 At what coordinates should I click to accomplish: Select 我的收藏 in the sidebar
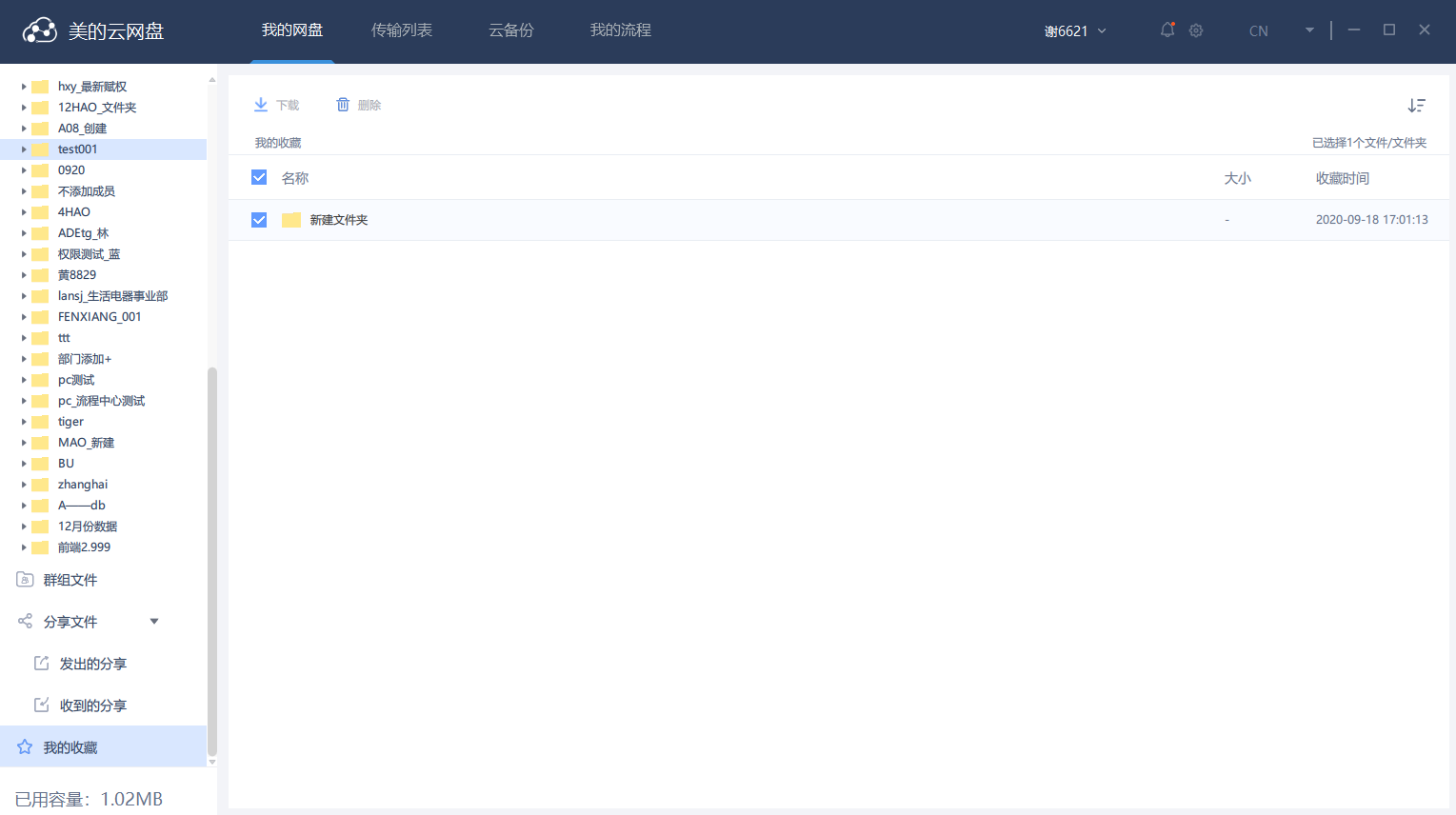tap(103, 746)
